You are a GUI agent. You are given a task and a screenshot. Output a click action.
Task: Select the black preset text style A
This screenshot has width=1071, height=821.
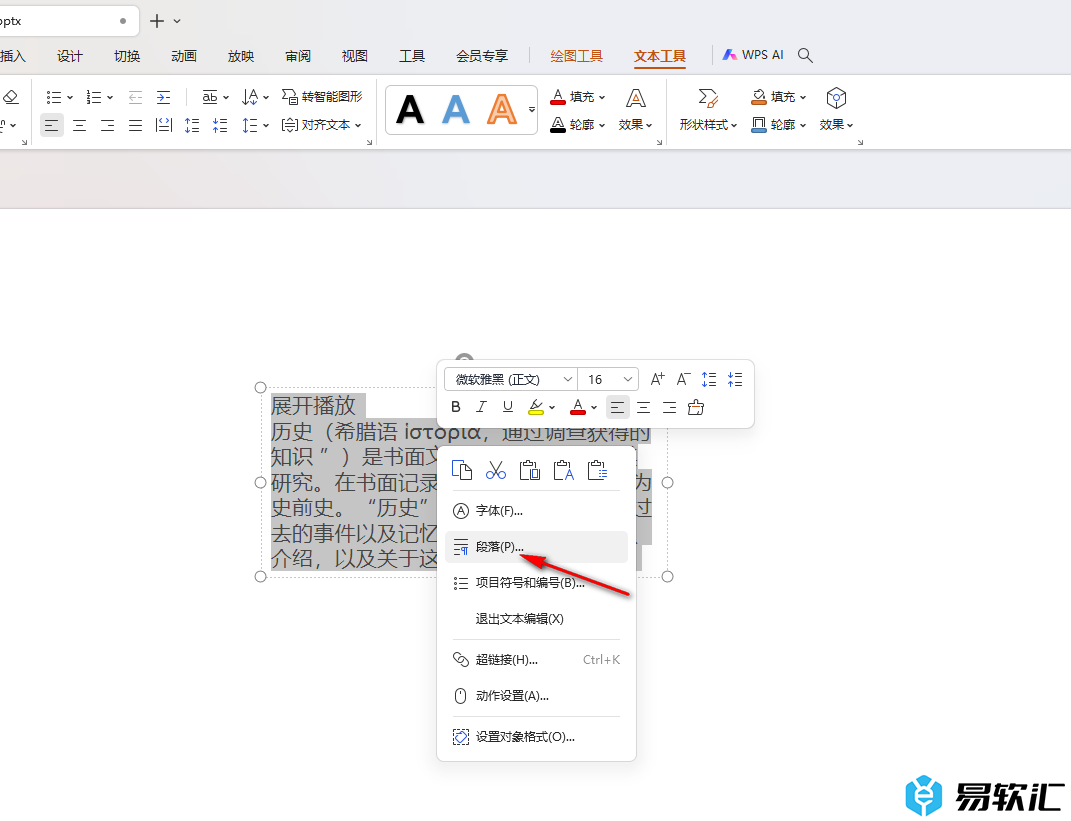[410, 109]
